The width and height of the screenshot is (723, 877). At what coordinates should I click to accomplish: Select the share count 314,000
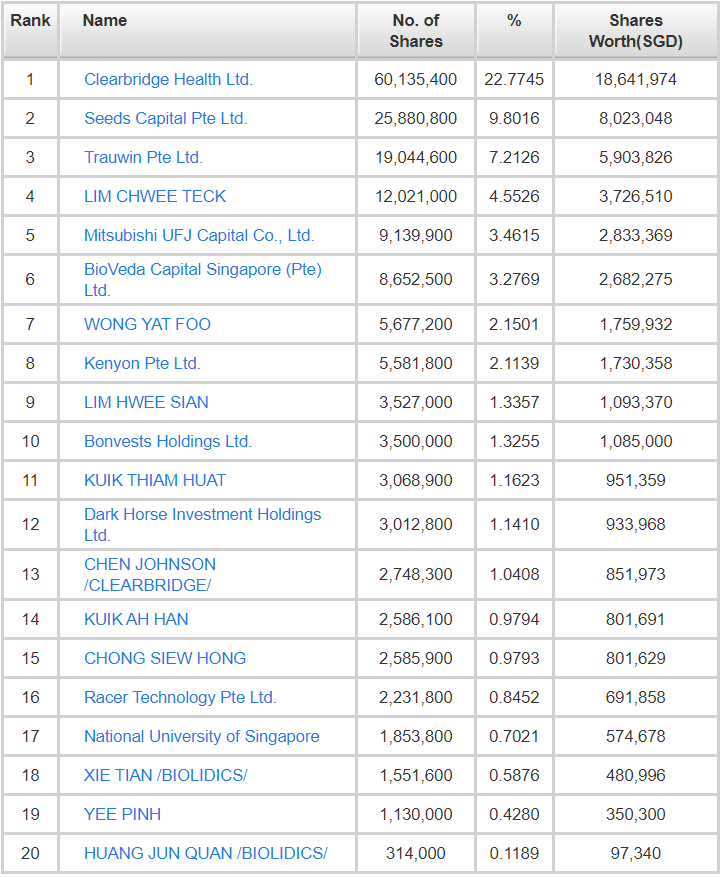(415, 854)
